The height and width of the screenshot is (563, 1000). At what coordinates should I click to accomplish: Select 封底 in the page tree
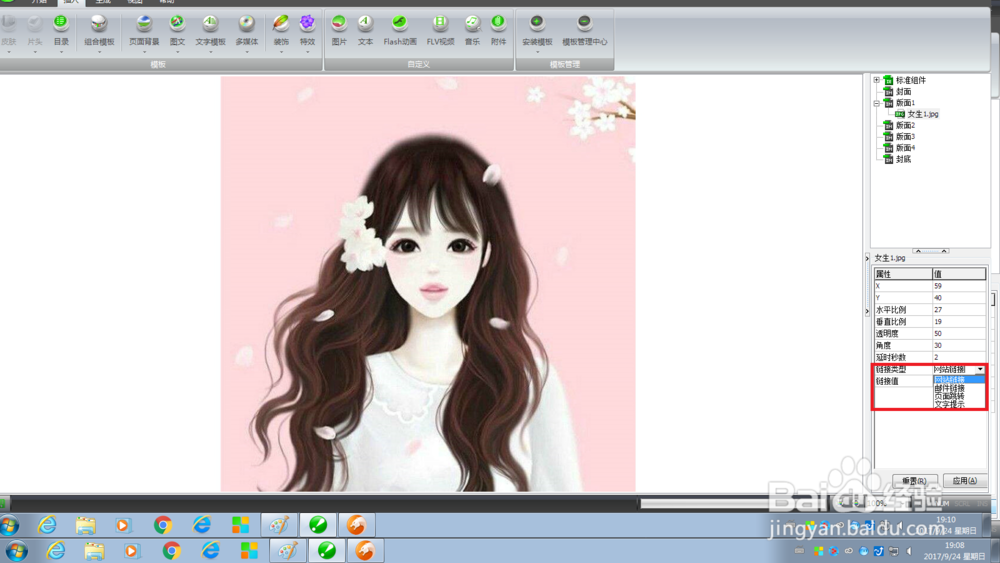pyautogui.click(x=903, y=159)
